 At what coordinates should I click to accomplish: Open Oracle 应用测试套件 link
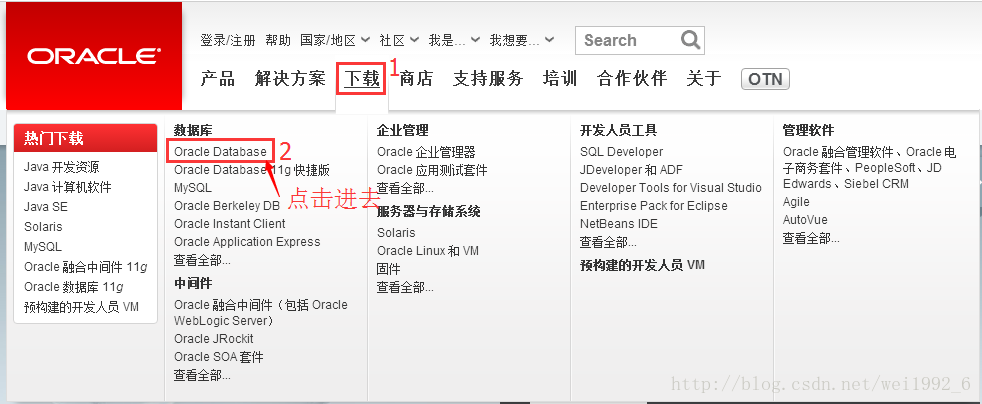click(x=432, y=170)
